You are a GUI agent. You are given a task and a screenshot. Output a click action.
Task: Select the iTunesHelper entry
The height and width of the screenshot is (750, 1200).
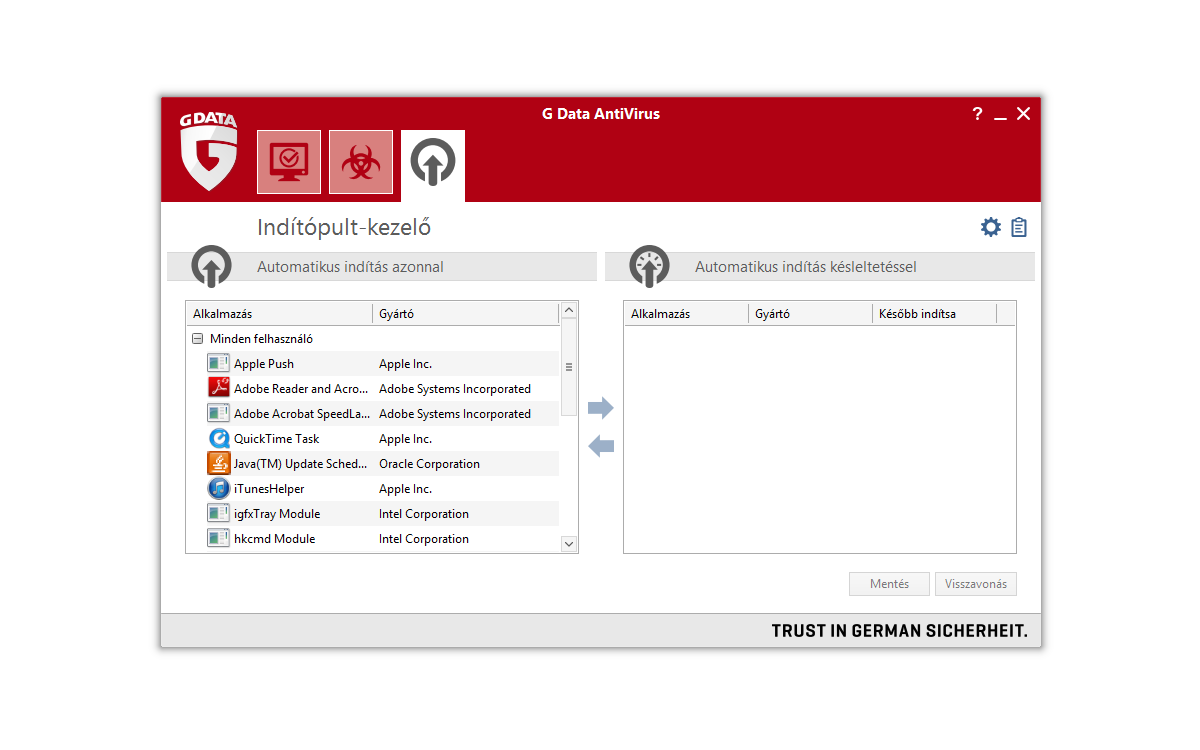[x=270, y=489]
